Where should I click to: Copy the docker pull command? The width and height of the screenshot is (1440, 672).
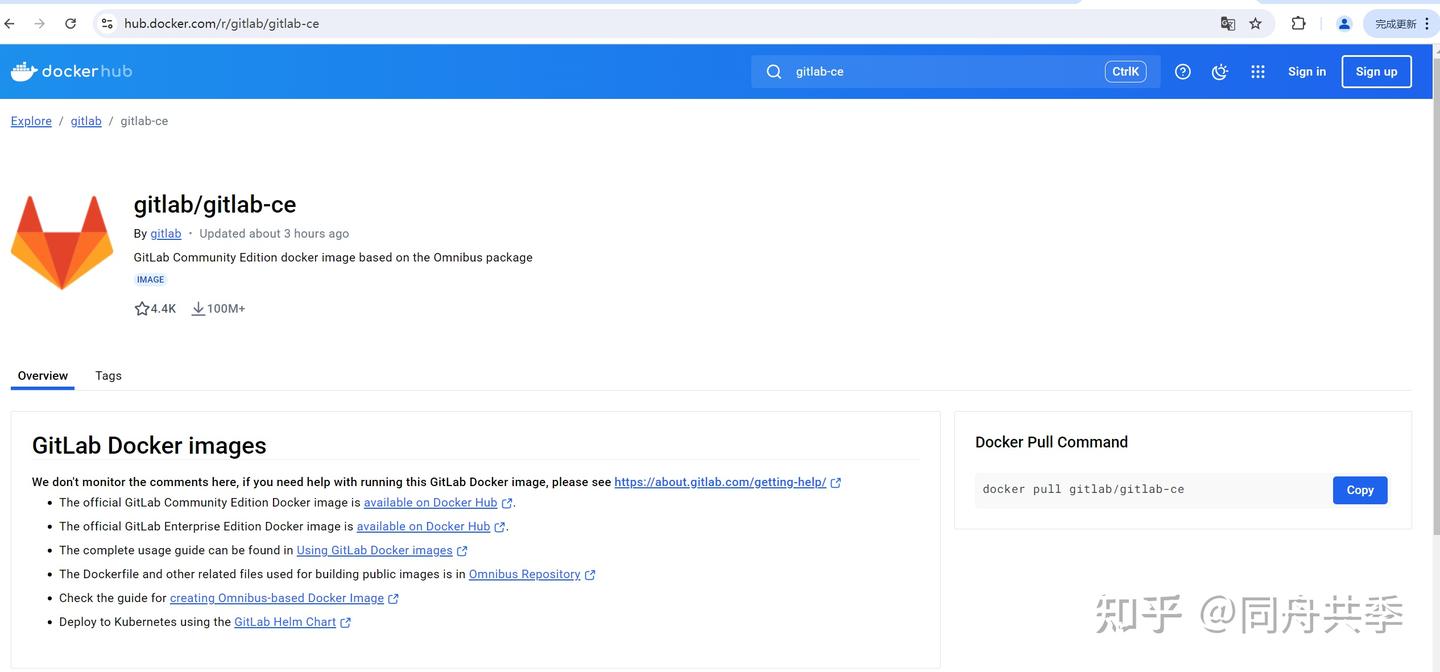coord(1359,490)
